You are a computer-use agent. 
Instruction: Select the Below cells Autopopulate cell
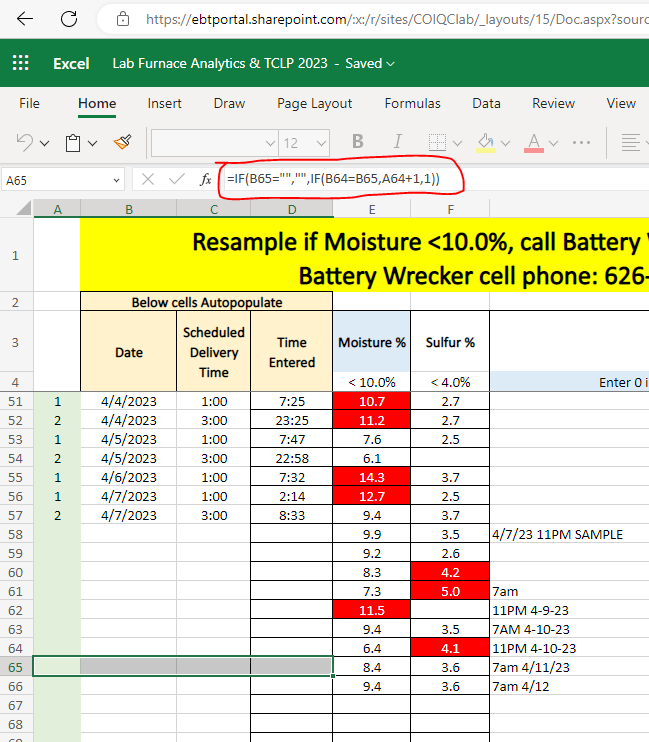[x=206, y=302]
